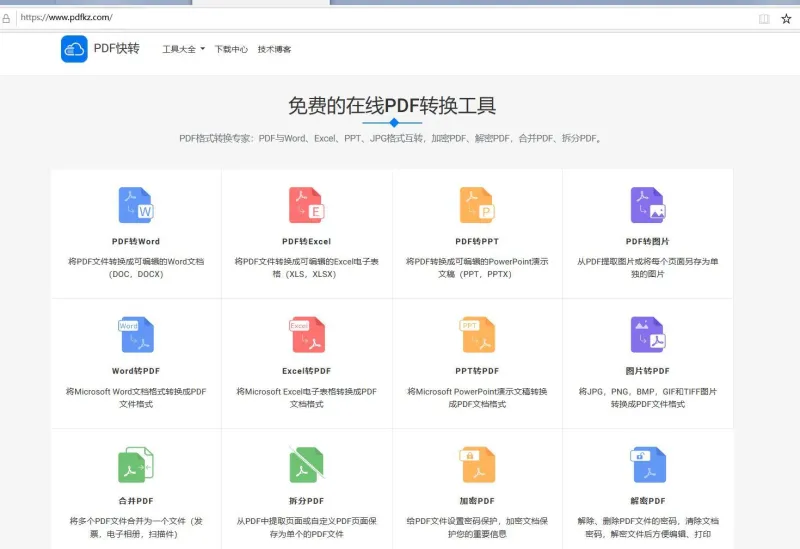Image resolution: width=800 pixels, height=549 pixels.
Task: Open the 合并PDF merge icon
Action: tap(136, 465)
